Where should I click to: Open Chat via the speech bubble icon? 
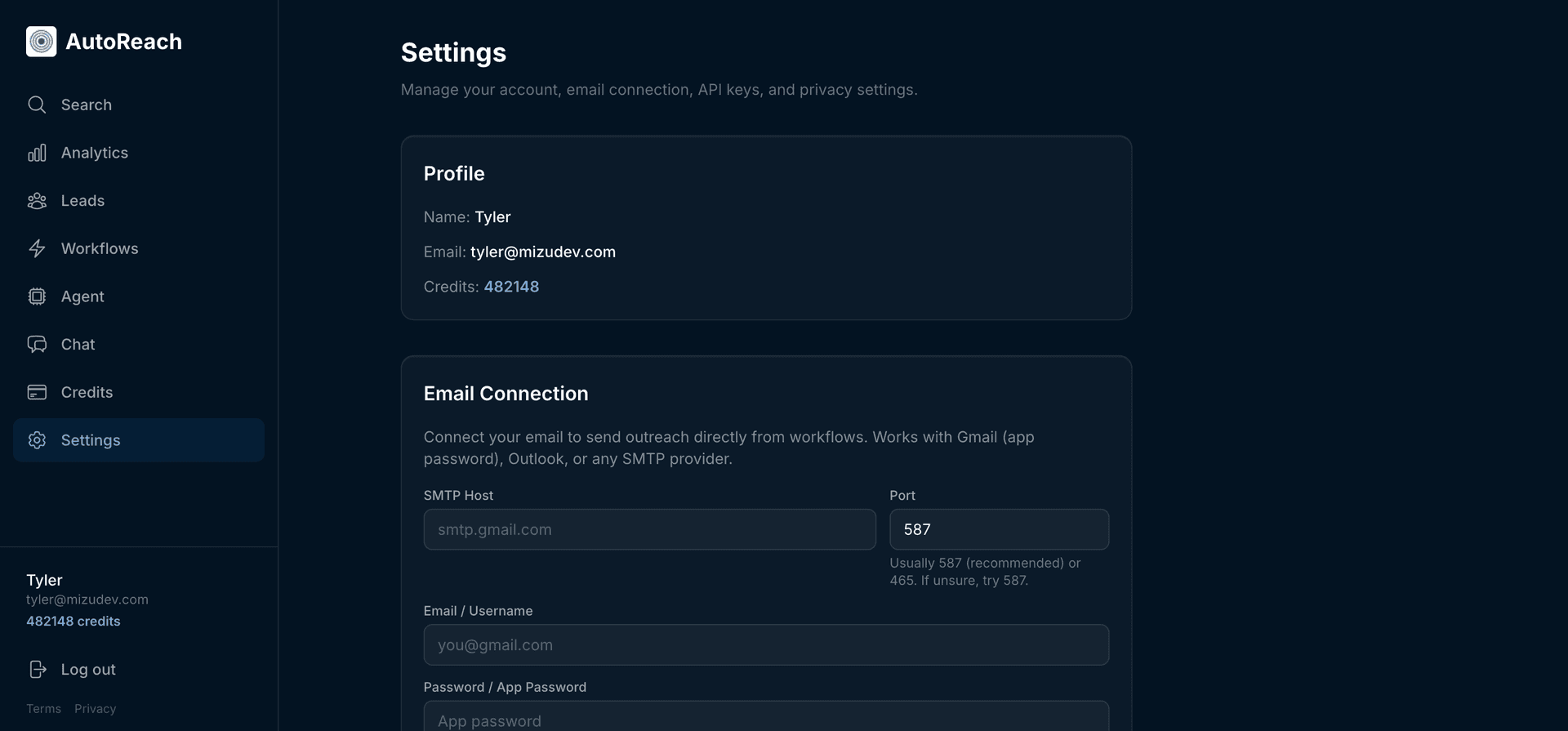[37, 344]
